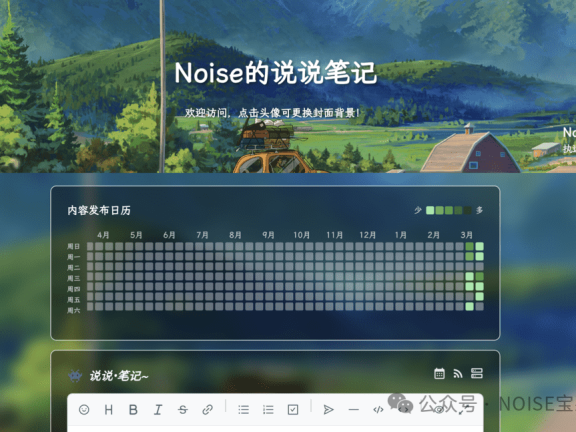Click the green 周六 heatmap cell in March

pos(469,306)
